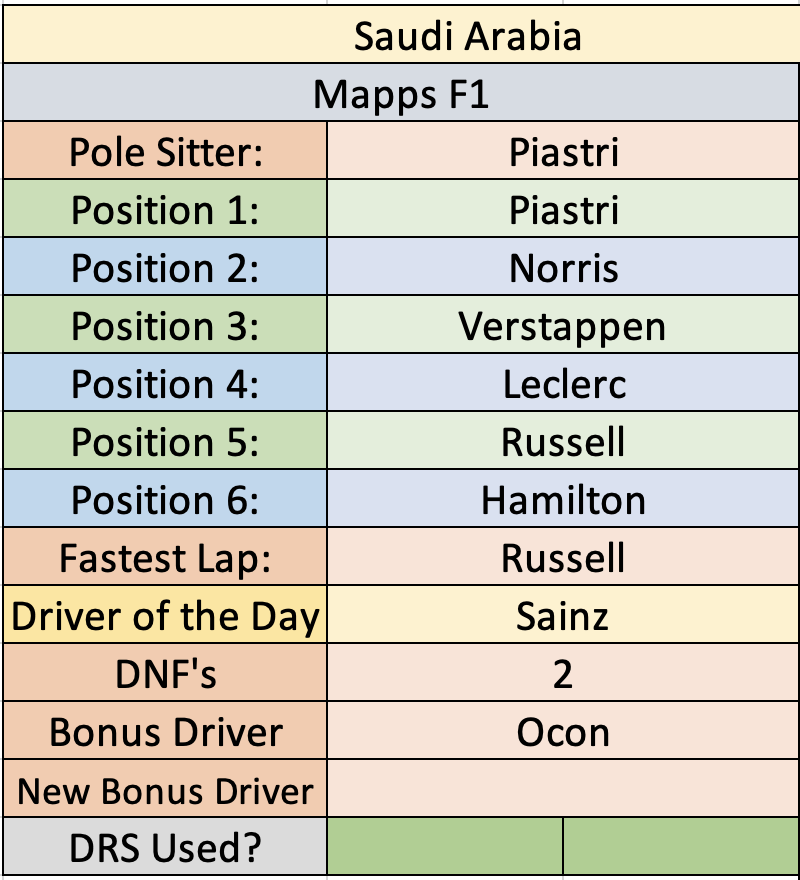
Task: Click the Fastest Lap label cell
Action: (x=165, y=557)
